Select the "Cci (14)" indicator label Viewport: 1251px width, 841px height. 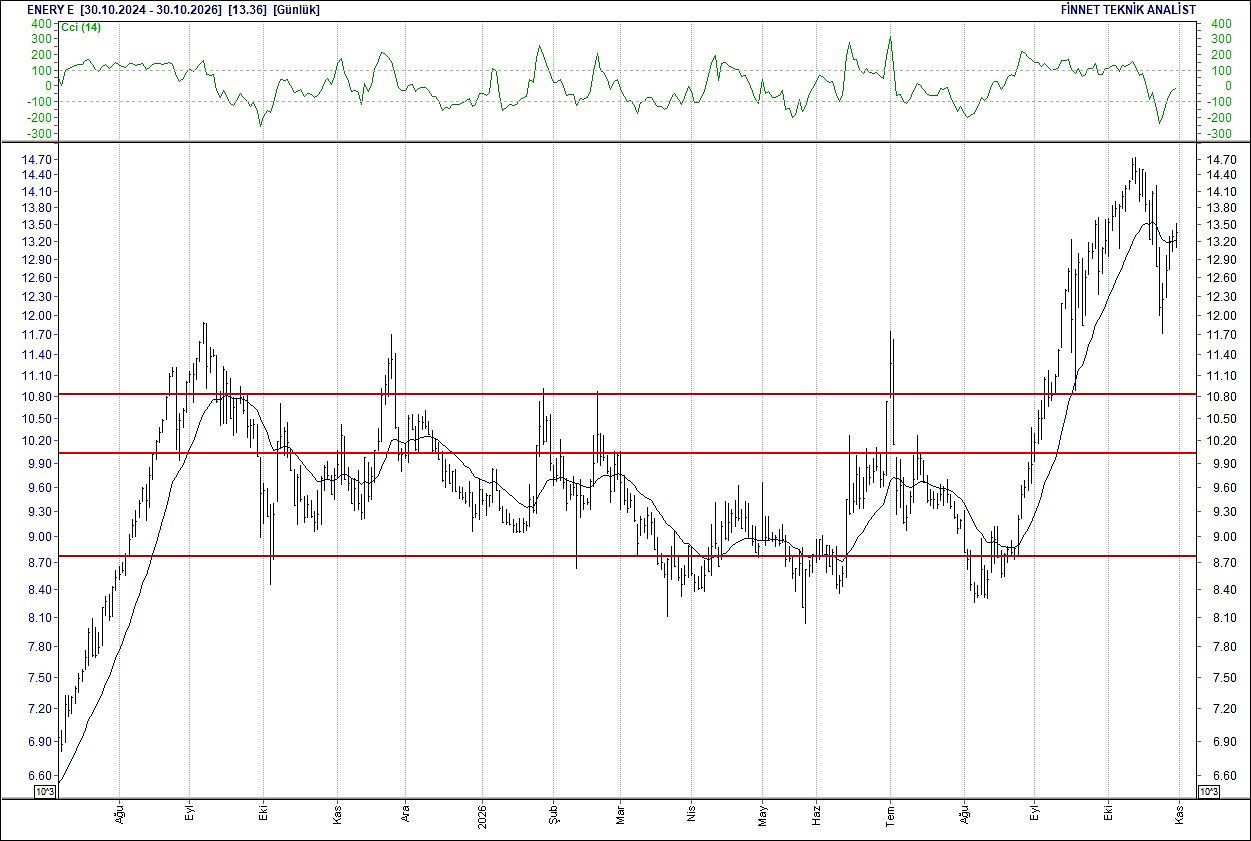pos(81,27)
